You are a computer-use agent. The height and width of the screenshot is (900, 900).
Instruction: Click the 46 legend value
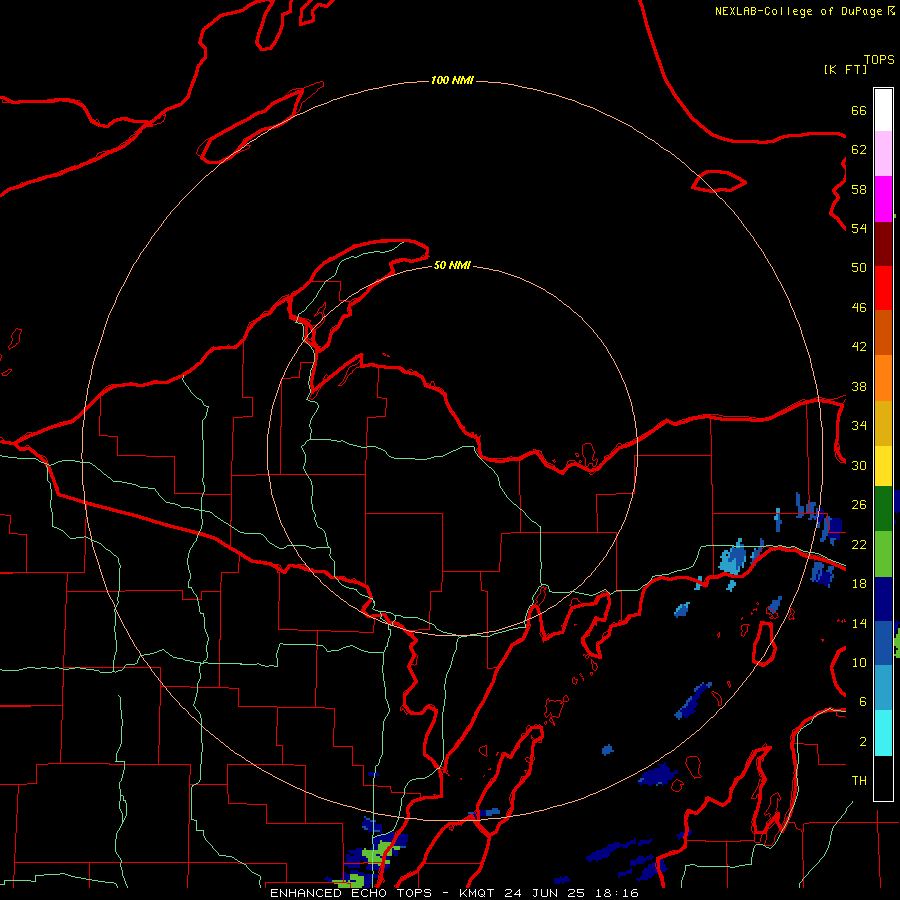point(859,308)
